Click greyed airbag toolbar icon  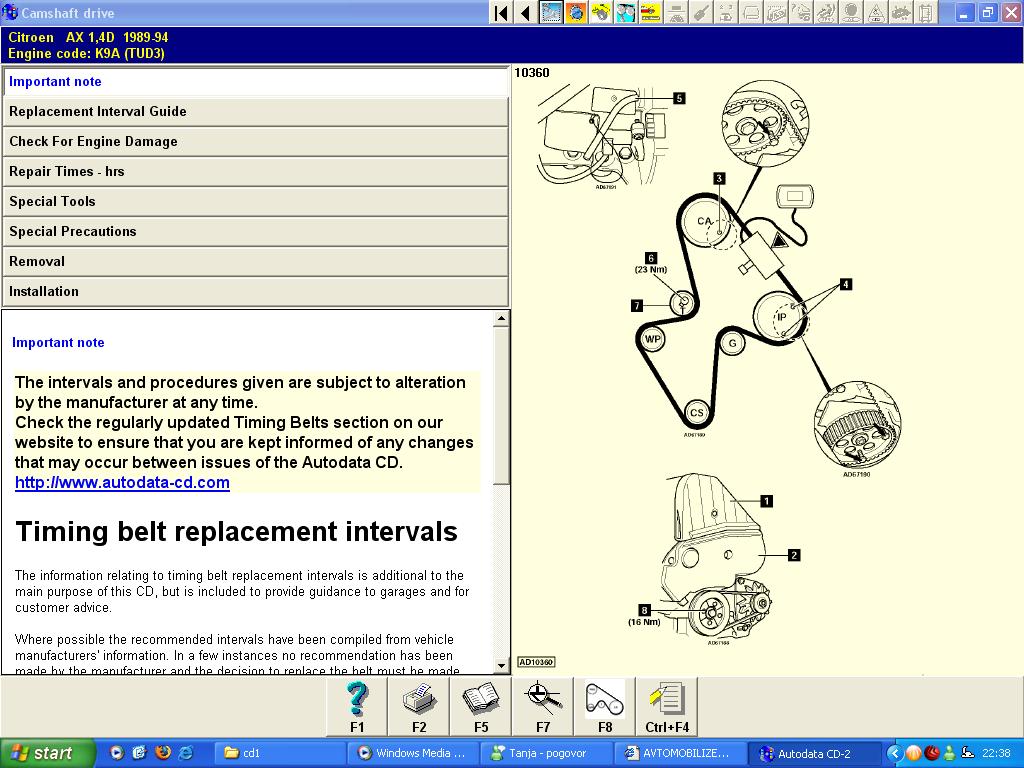(x=851, y=12)
